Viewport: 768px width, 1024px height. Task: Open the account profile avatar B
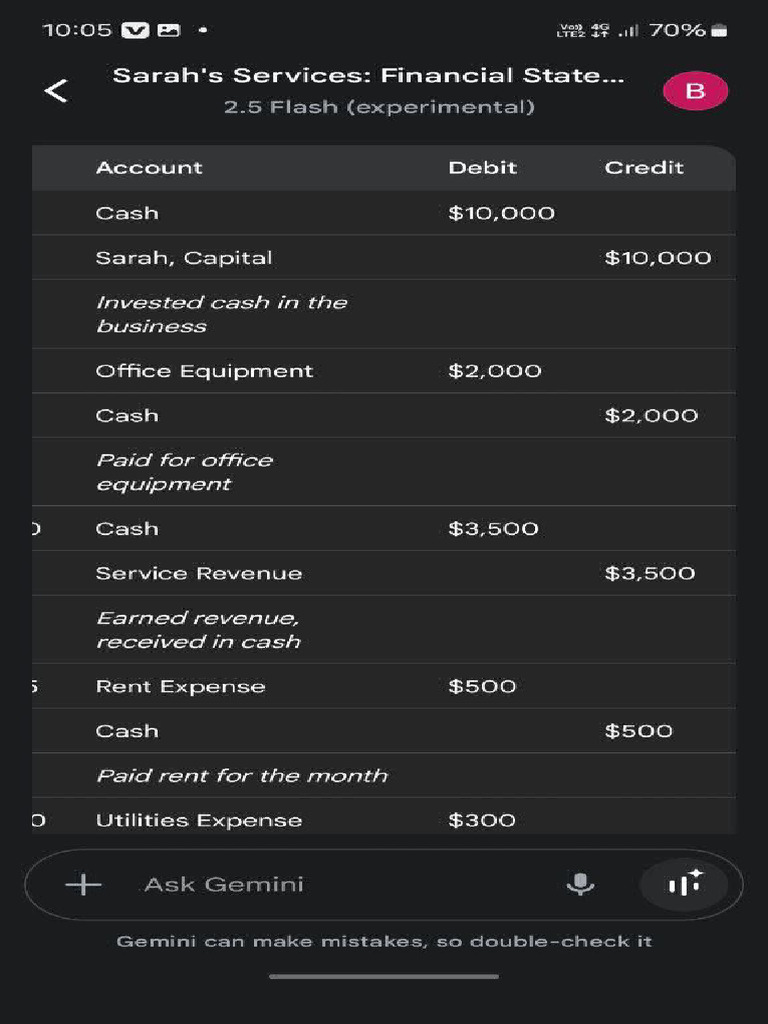click(695, 91)
